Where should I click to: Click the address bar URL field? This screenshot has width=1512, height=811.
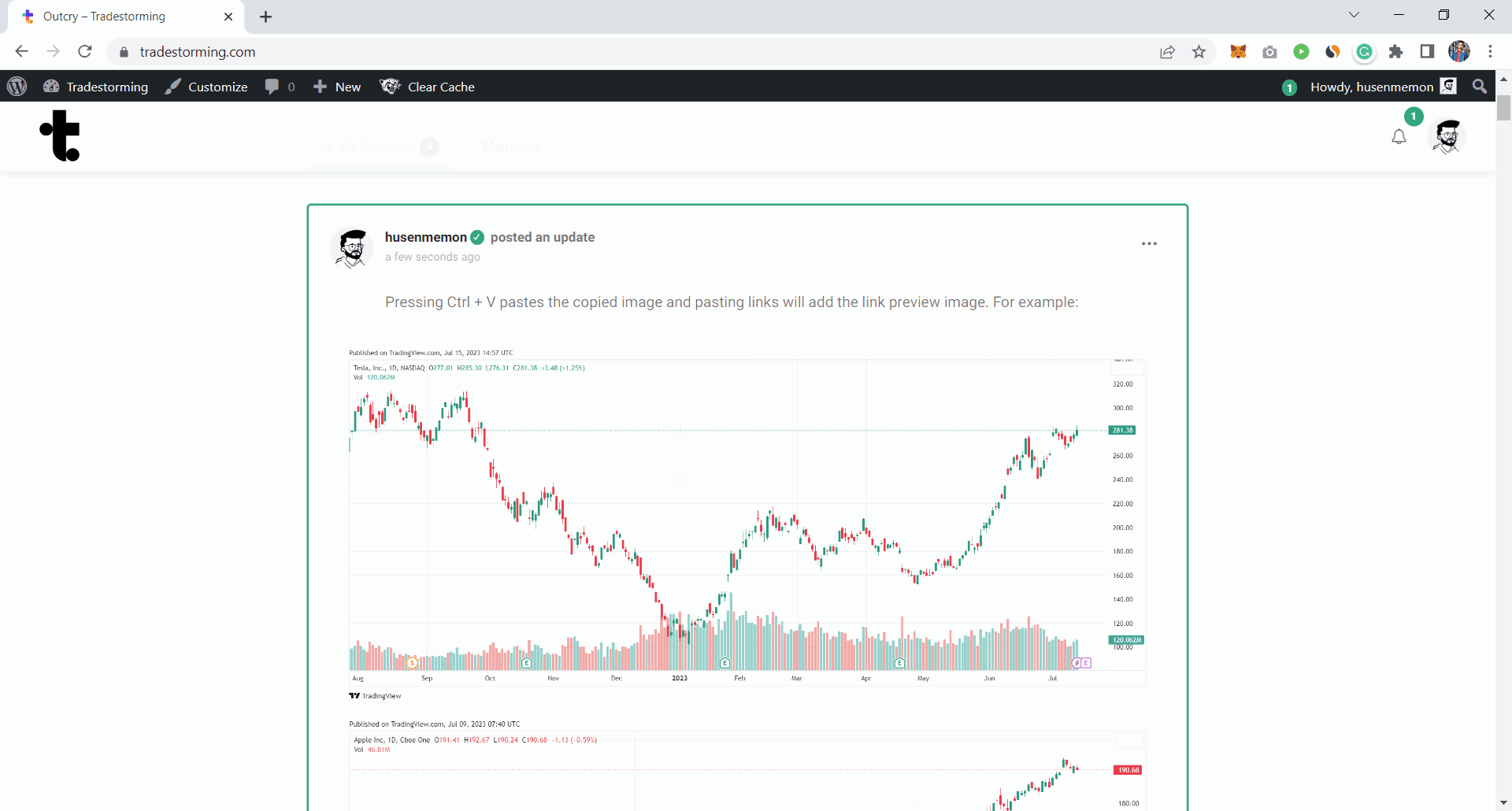point(551,52)
